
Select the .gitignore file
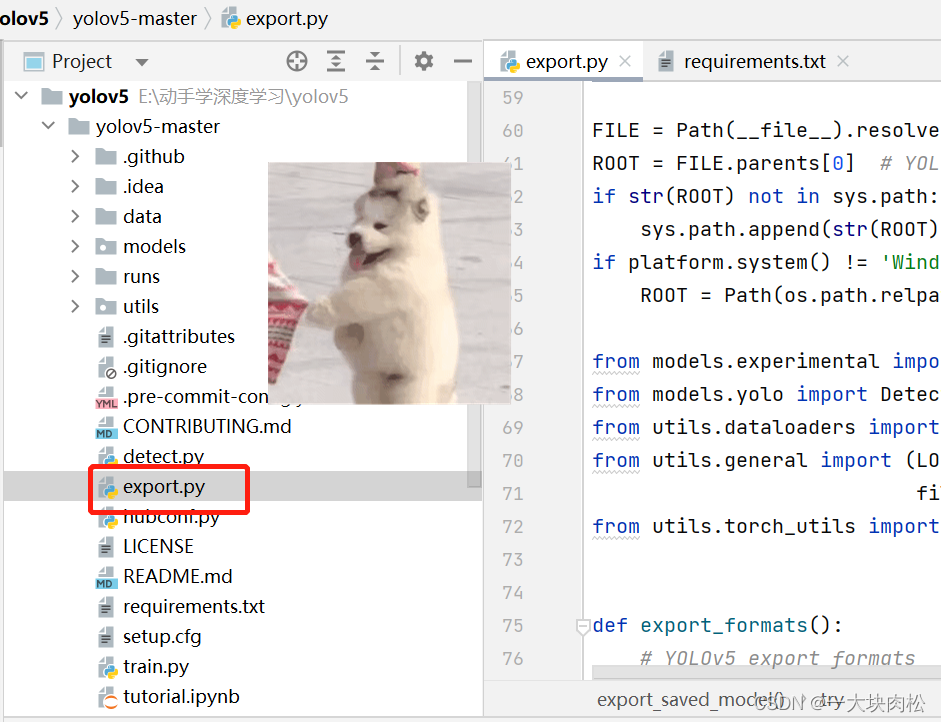point(165,367)
